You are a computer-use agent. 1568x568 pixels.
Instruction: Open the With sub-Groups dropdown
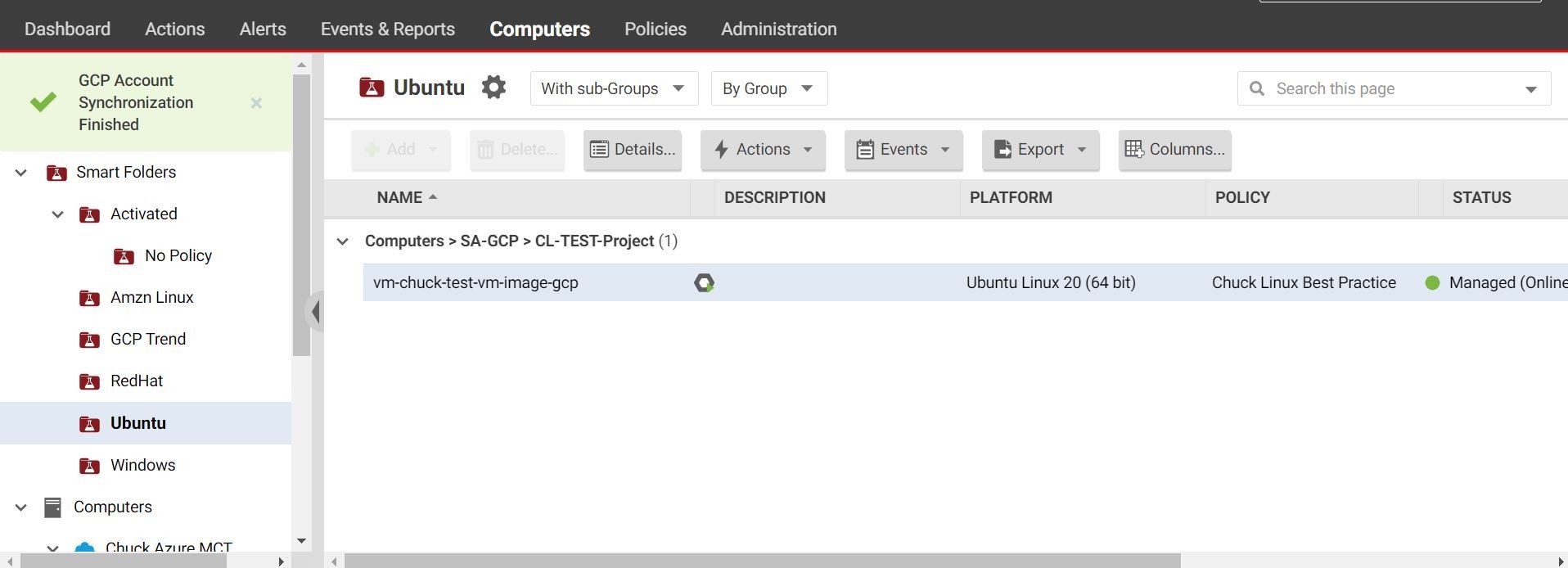(x=614, y=88)
